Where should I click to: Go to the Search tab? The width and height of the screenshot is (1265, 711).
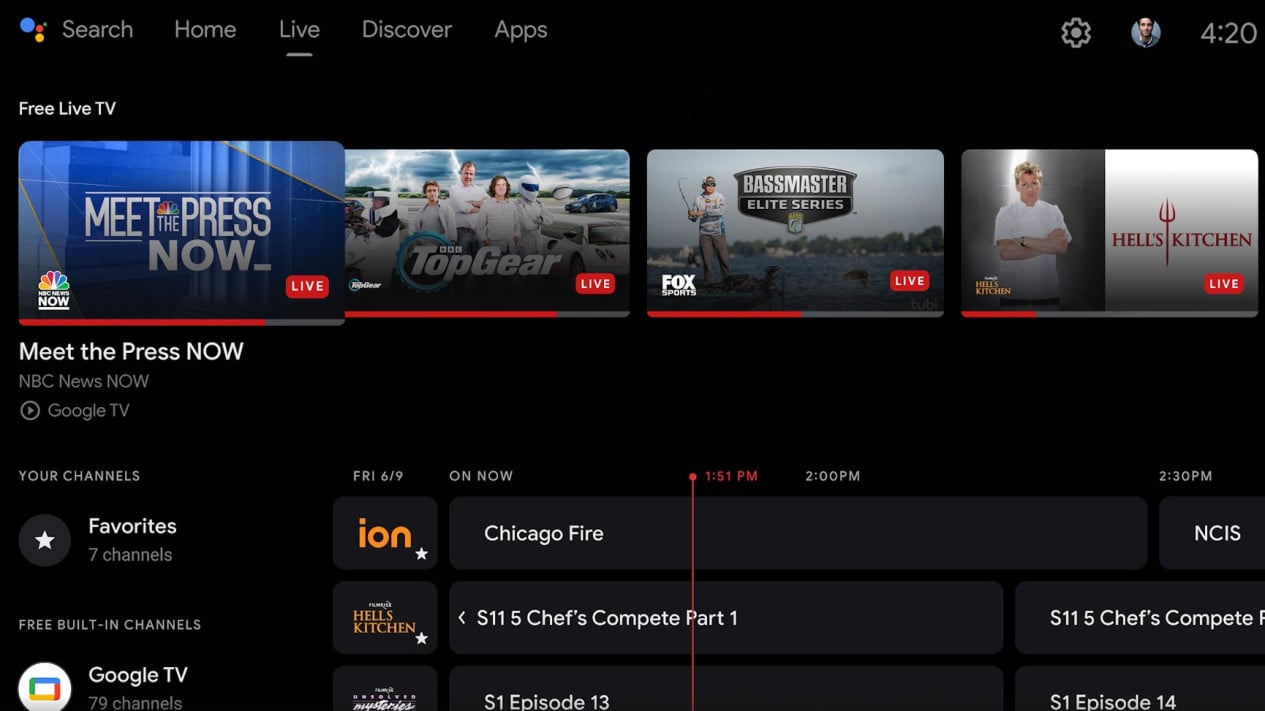coord(97,30)
